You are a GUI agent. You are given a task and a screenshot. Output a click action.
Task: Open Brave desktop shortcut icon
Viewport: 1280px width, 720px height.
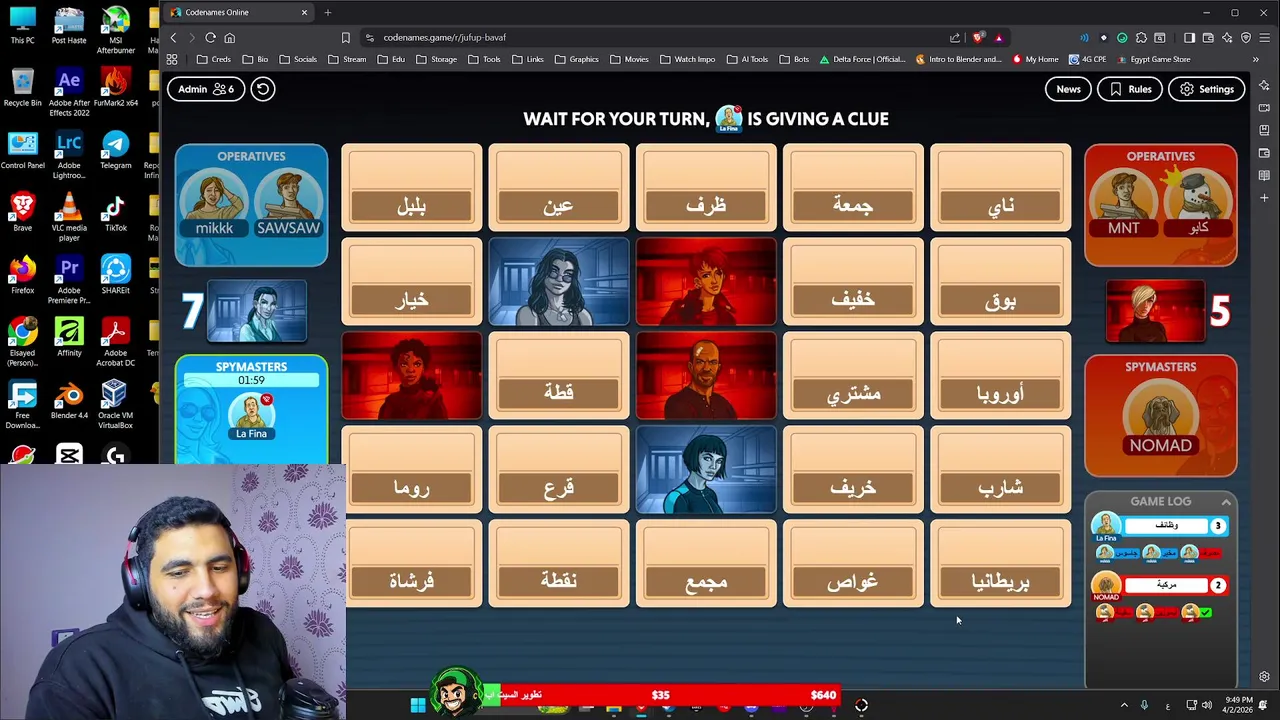click(x=22, y=212)
